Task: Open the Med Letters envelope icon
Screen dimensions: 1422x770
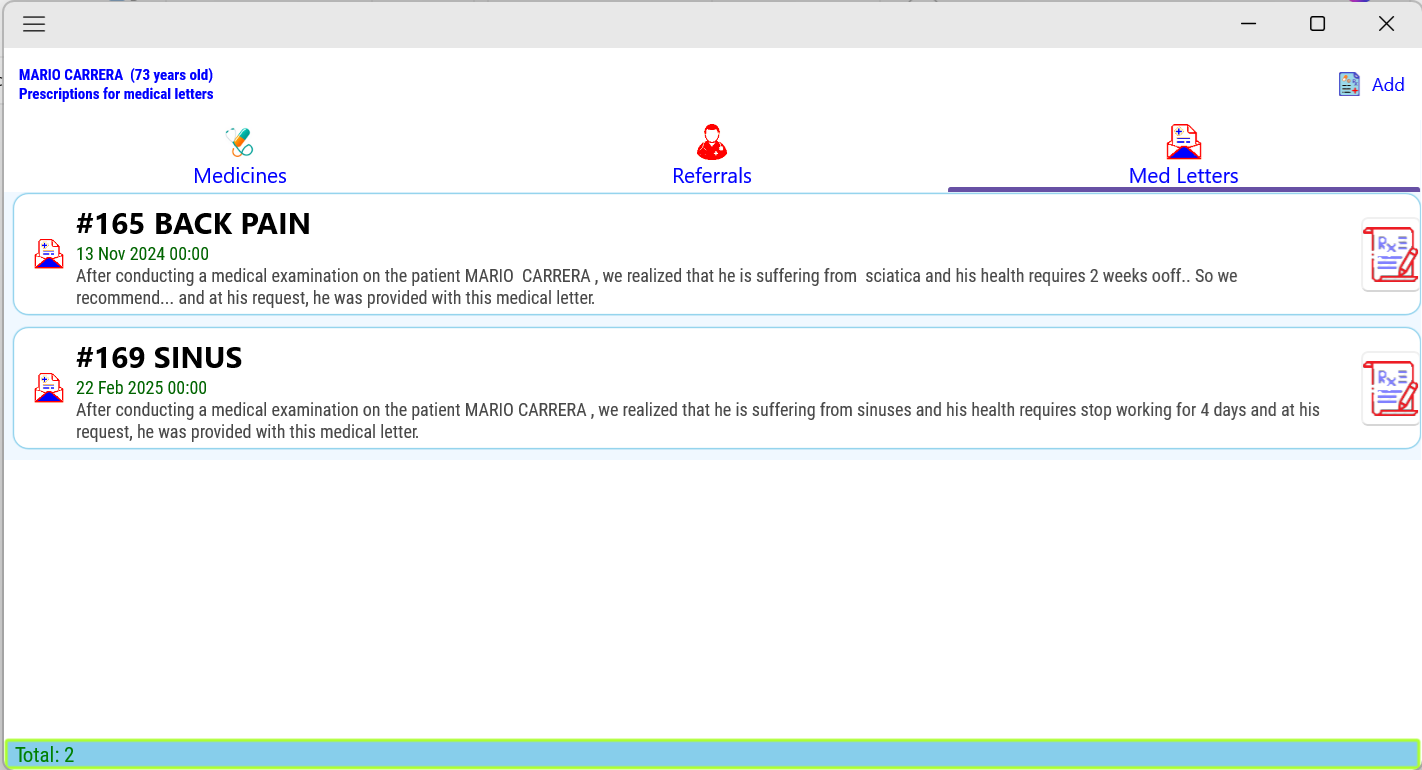Action: point(1183,140)
